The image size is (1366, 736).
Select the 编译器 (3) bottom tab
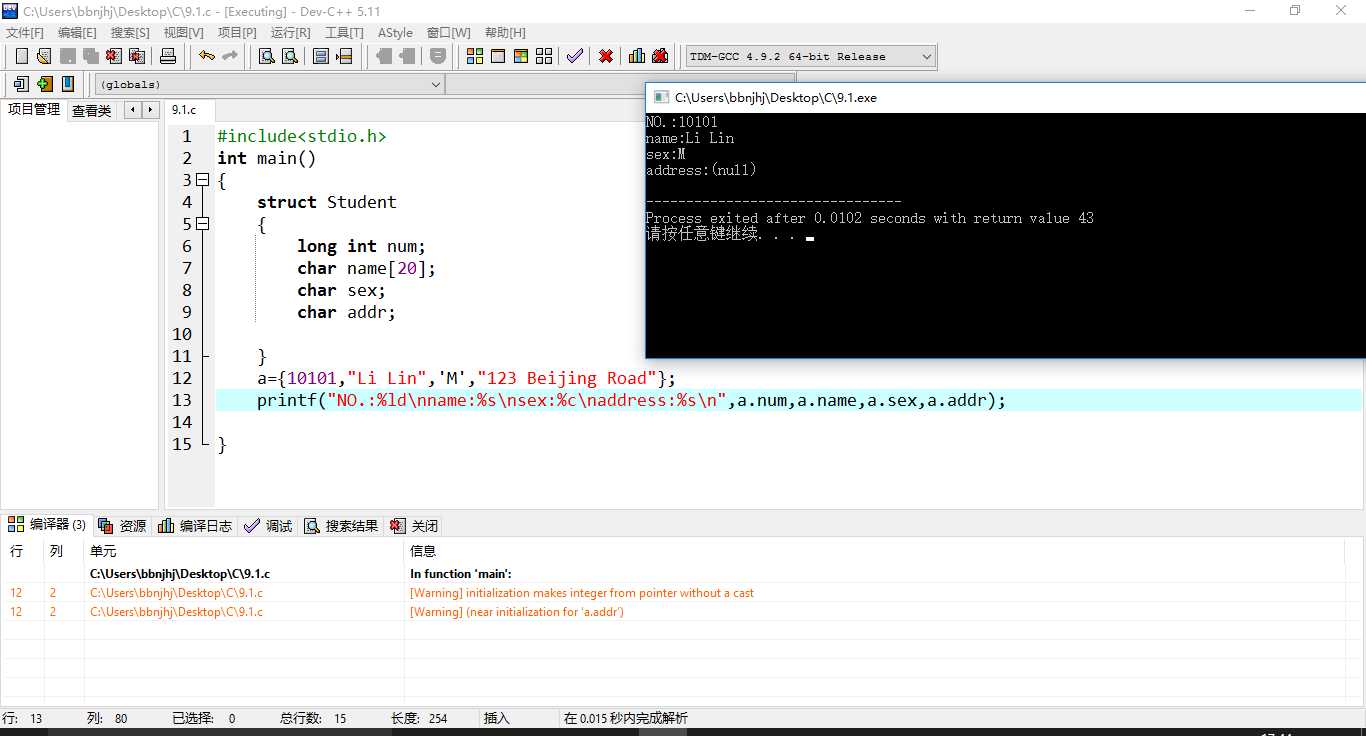pos(47,524)
